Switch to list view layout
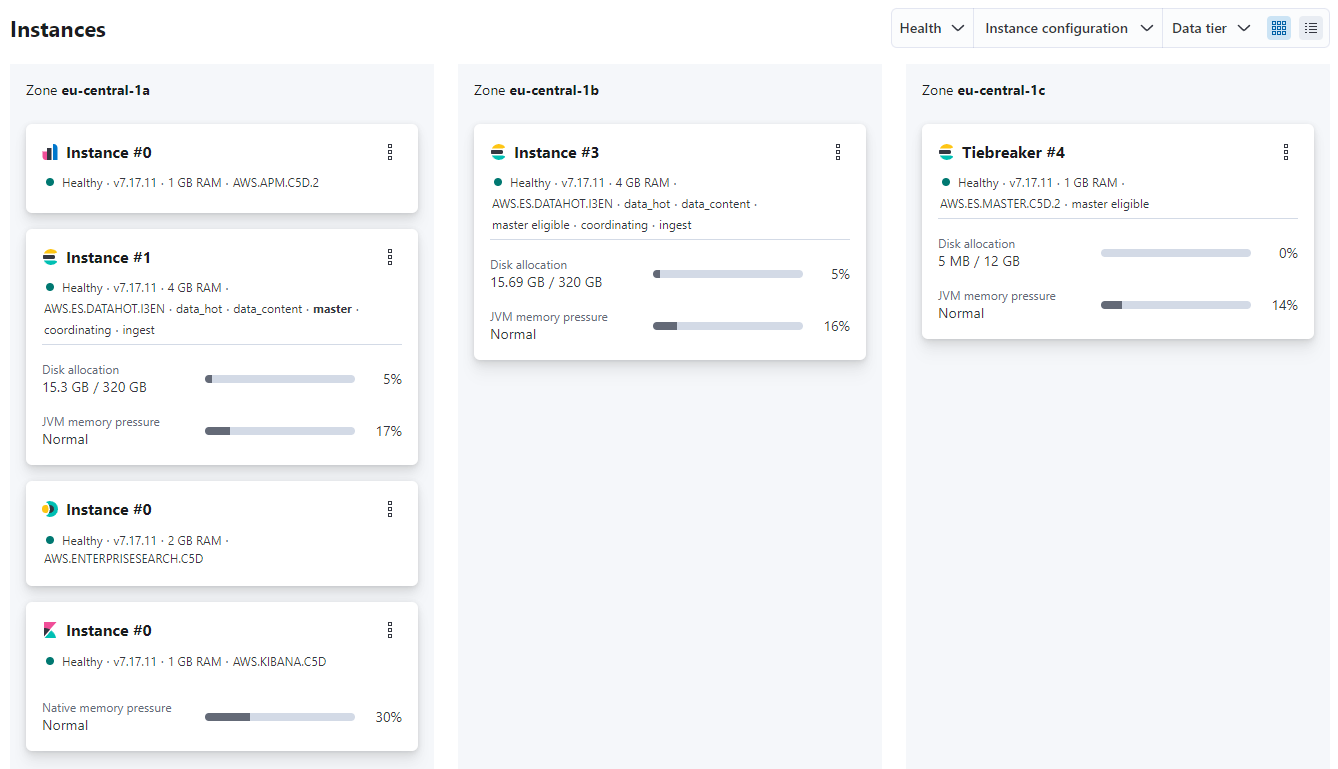 pyautogui.click(x=1310, y=28)
